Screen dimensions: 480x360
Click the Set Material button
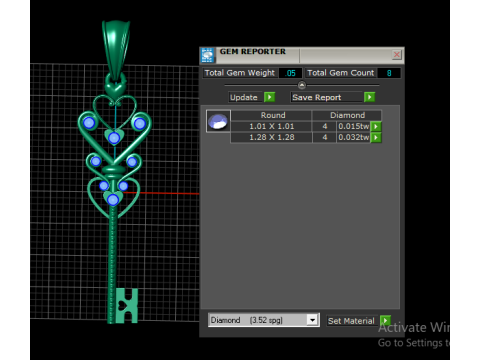[351, 321]
